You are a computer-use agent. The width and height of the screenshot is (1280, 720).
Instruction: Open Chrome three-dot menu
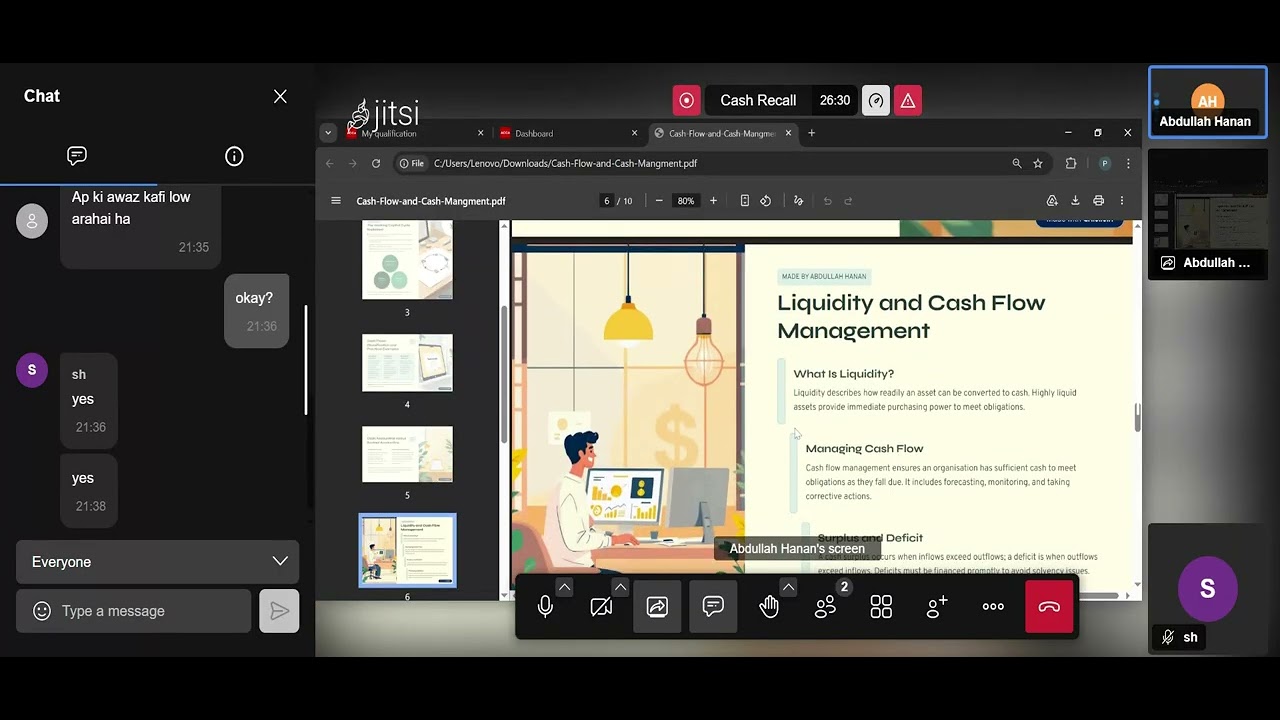click(x=1128, y=163)
